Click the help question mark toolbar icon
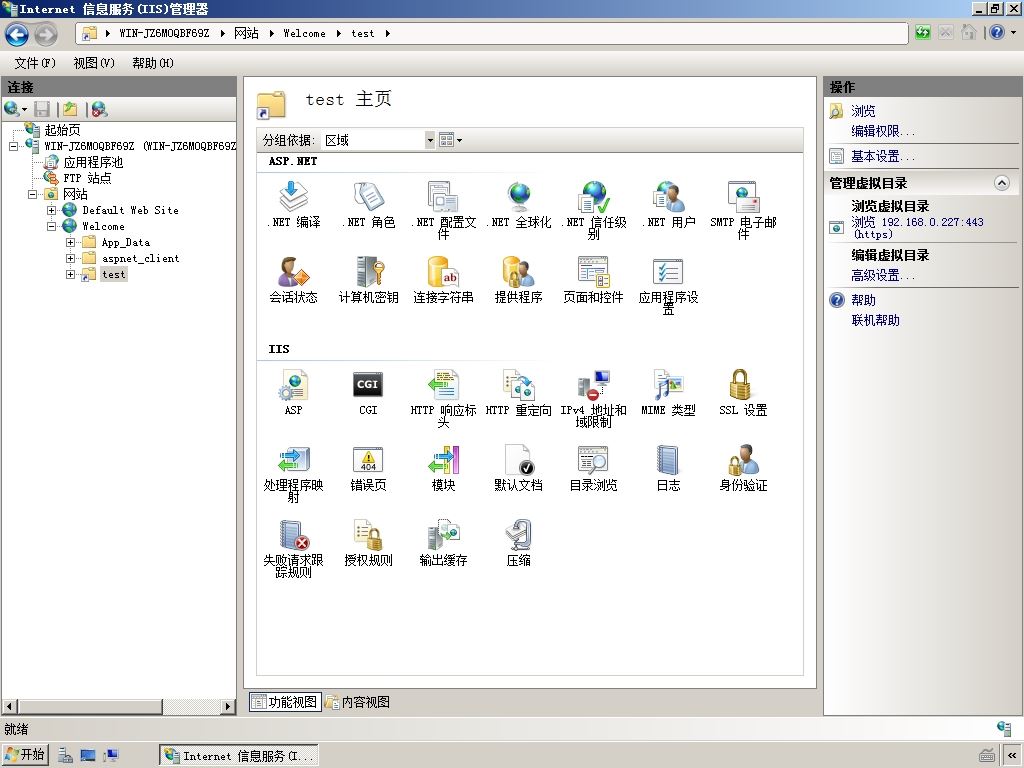 997,33
